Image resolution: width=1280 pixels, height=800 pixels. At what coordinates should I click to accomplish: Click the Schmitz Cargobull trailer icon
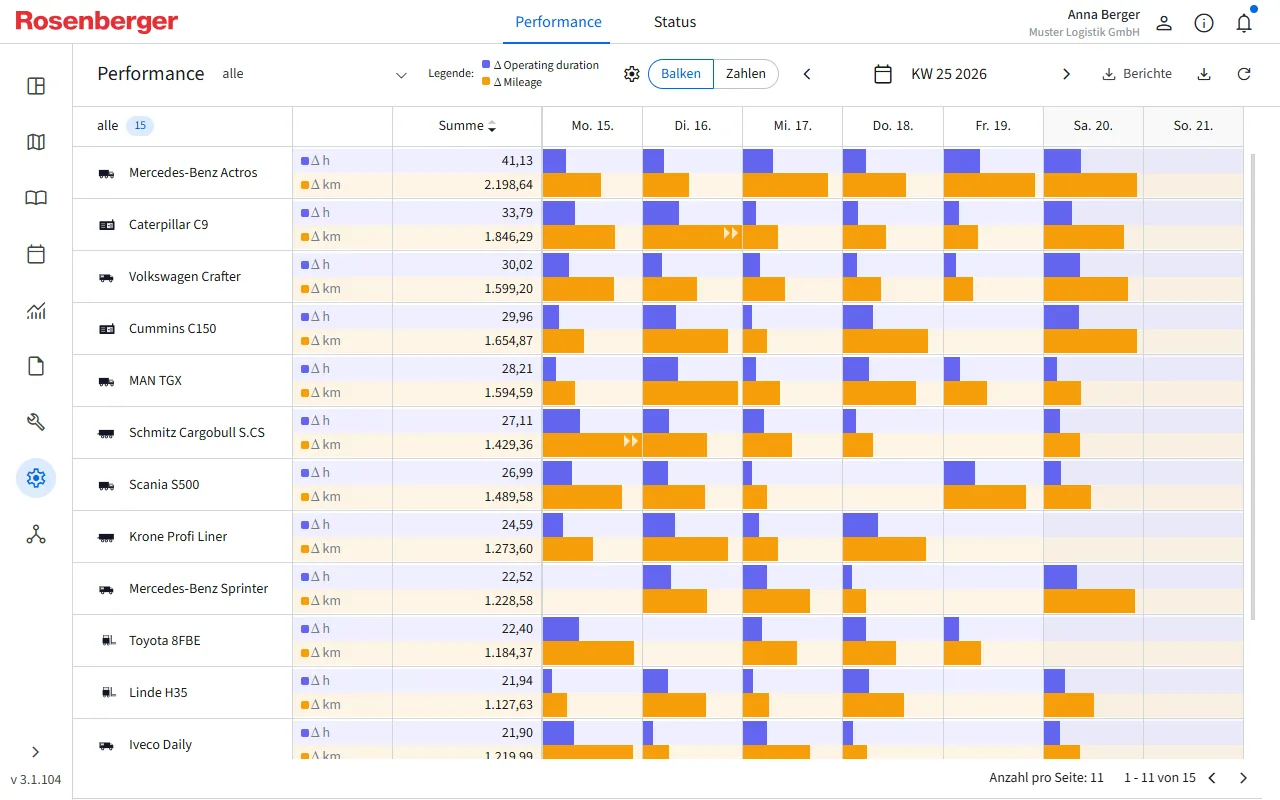click(x=106, y=433)
